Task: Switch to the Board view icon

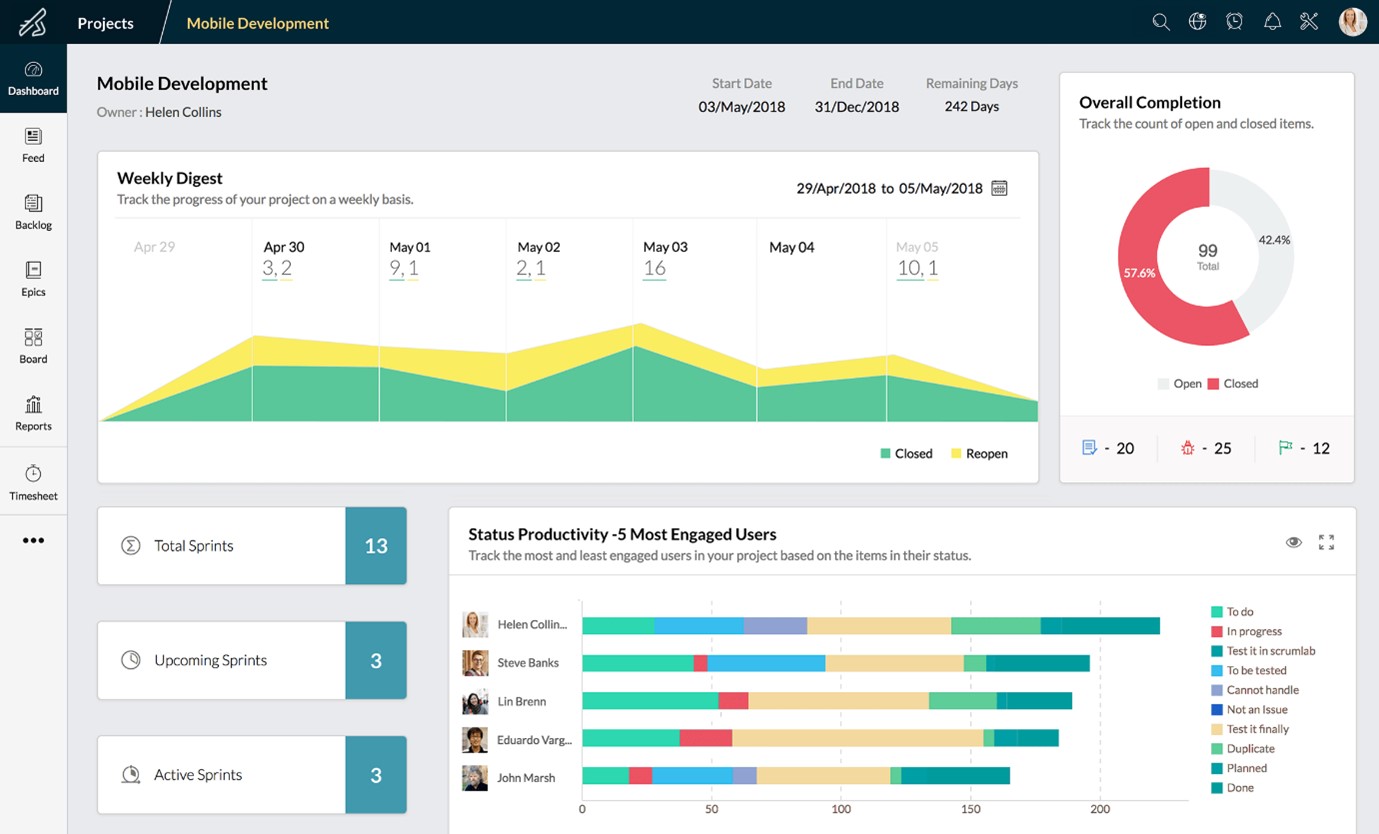Action: (33, 341)
